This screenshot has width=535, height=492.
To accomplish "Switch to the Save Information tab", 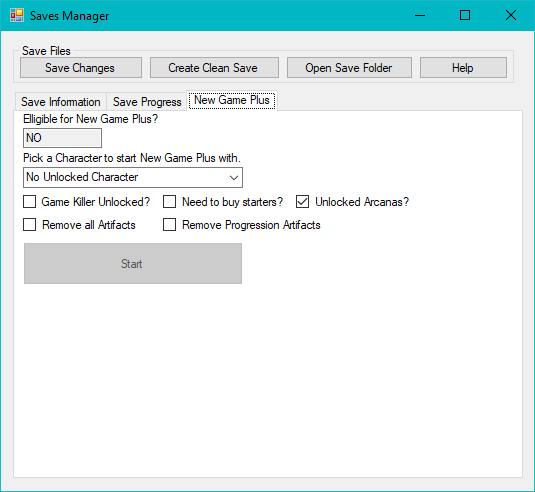I will click(x=60, y=102).
